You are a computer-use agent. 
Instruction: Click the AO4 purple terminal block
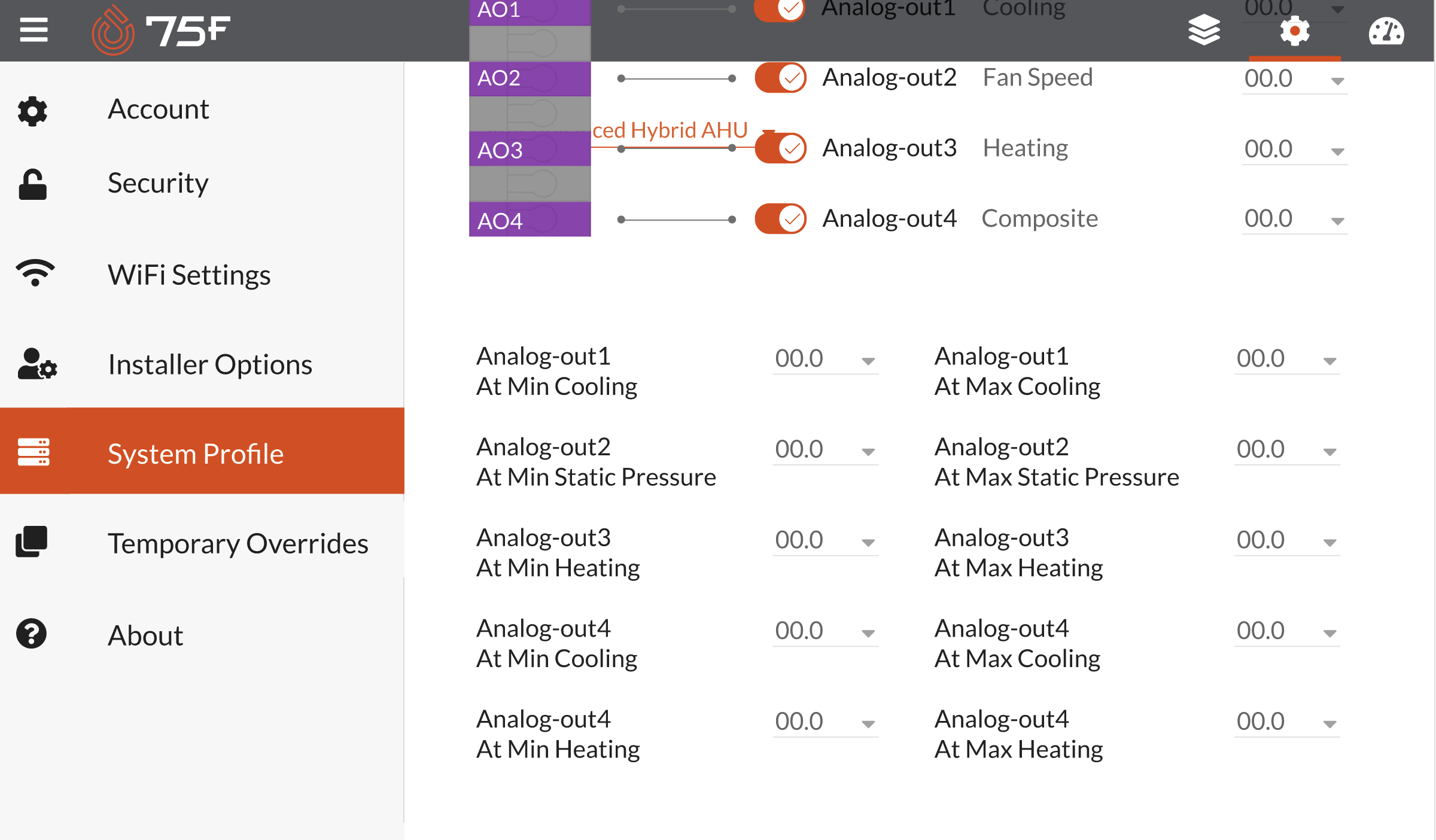530,220
